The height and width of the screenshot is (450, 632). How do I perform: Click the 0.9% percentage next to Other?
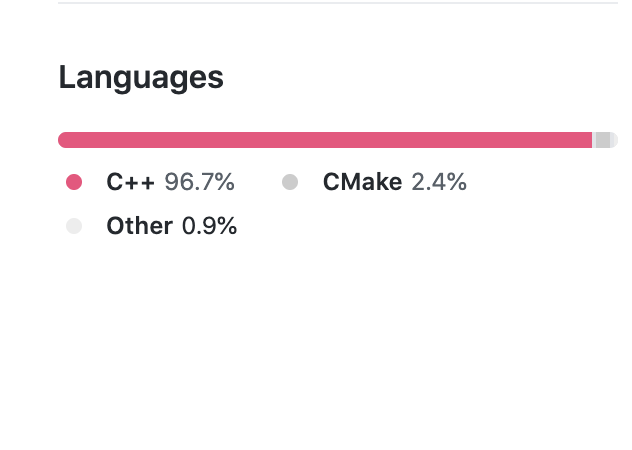coord(209,226)
